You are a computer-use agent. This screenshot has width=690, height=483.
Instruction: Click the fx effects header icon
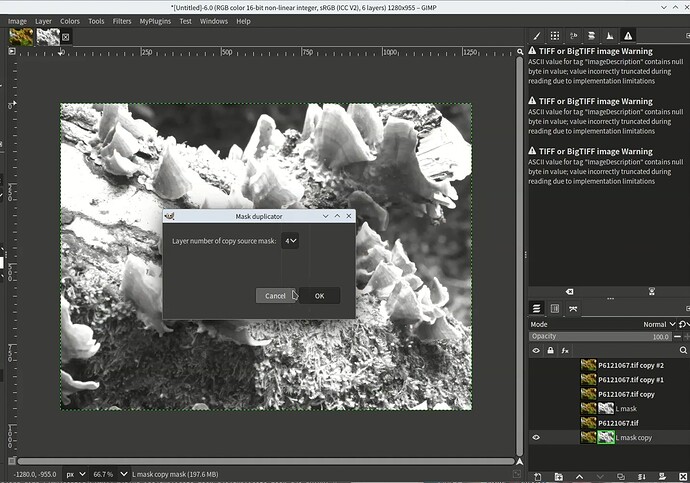point(565,351)
